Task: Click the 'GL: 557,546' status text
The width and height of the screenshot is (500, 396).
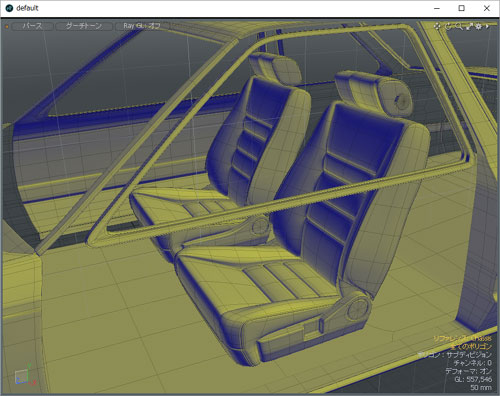Action: (473, 379)
